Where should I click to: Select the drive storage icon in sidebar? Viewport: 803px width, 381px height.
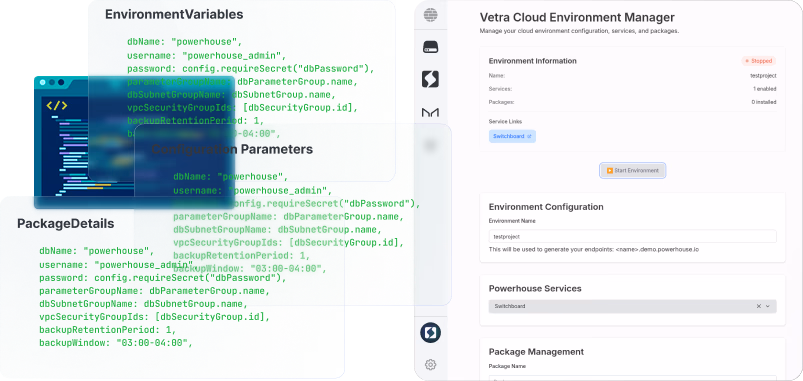point(431,48)
